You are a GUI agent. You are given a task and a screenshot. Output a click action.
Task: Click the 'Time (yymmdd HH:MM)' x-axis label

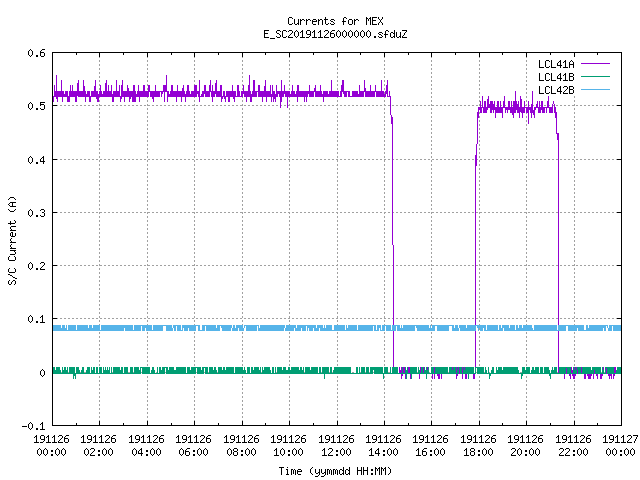(335, 471)
